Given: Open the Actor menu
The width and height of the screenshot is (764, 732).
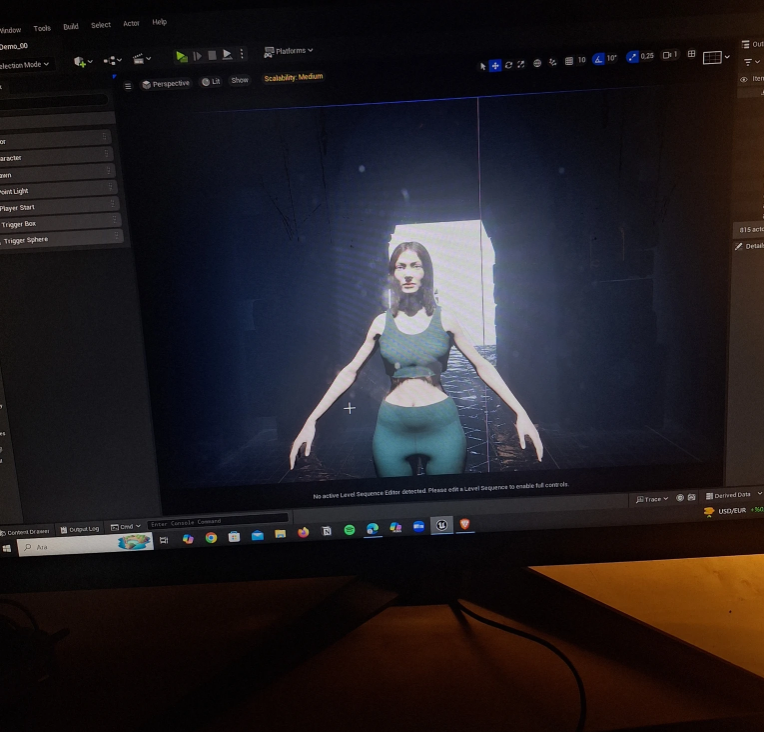Looking at the screenshot, I should point(131,23).
